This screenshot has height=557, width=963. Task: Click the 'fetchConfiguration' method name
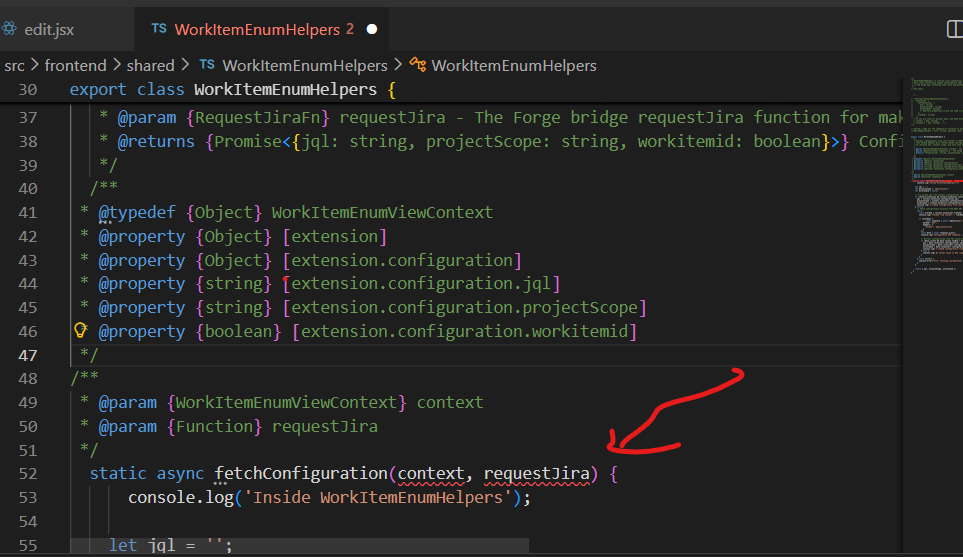click(x=301, y=473)
